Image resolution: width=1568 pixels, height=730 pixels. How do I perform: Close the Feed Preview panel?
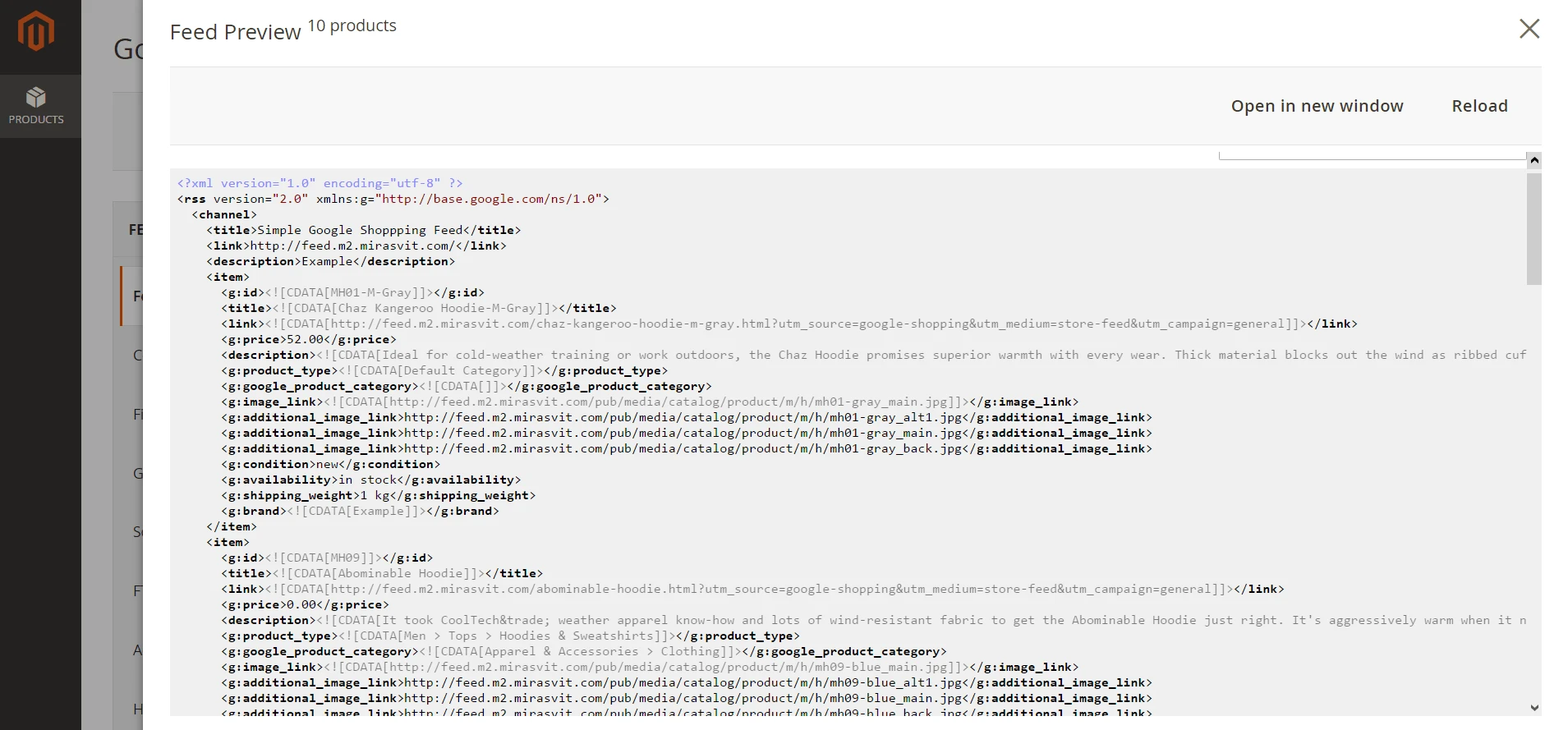(1529, 29)
